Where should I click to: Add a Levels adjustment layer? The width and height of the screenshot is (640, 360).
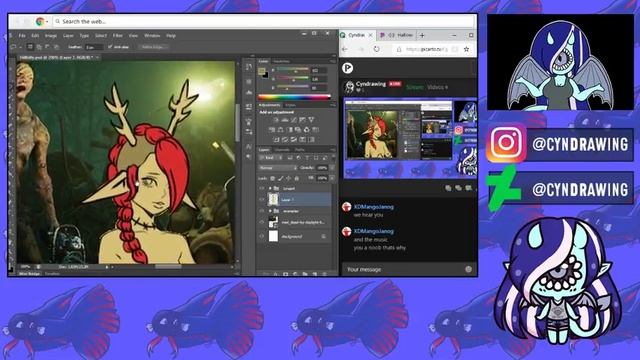[285, 120]
